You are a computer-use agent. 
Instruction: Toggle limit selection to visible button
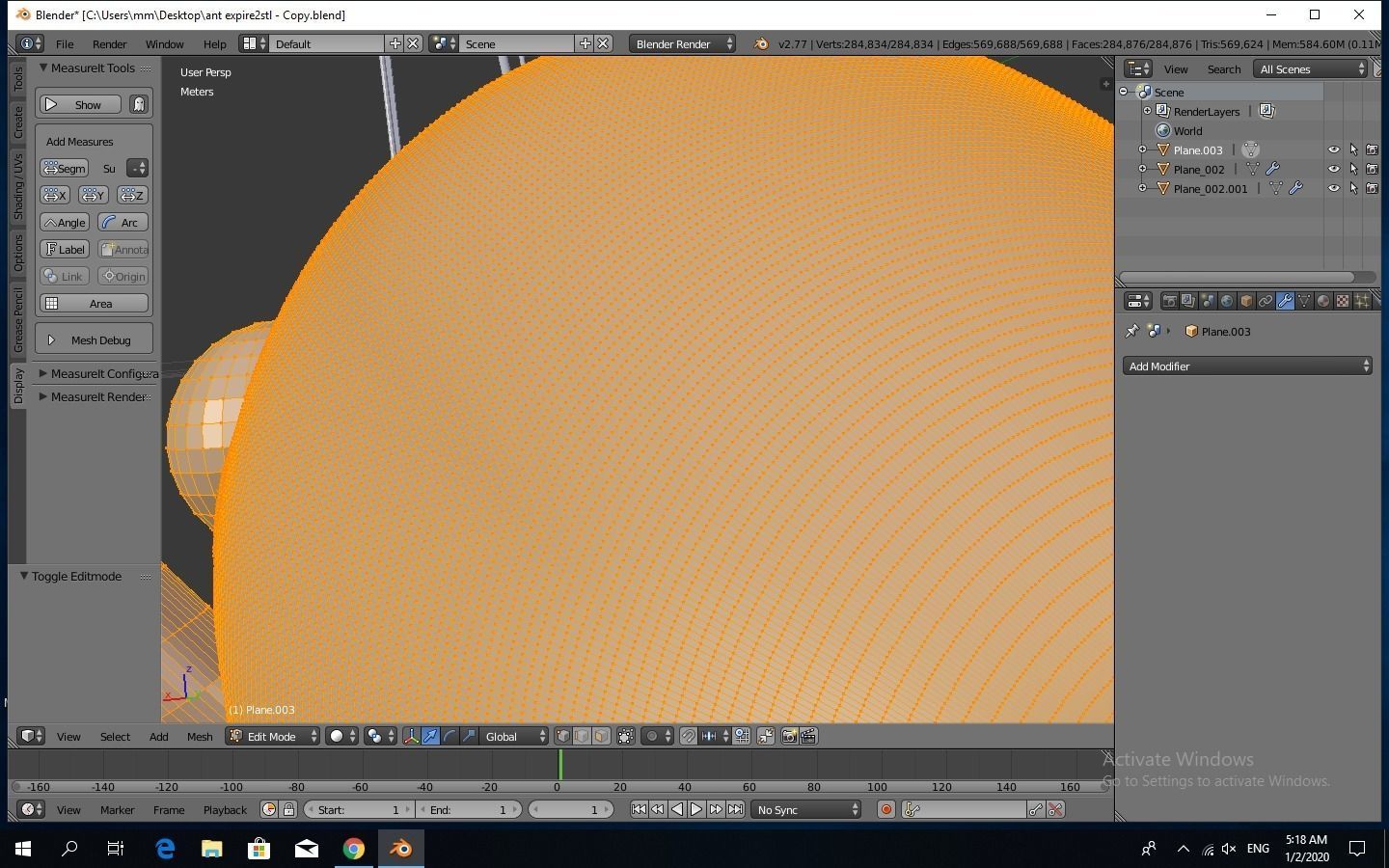[626, 737]
